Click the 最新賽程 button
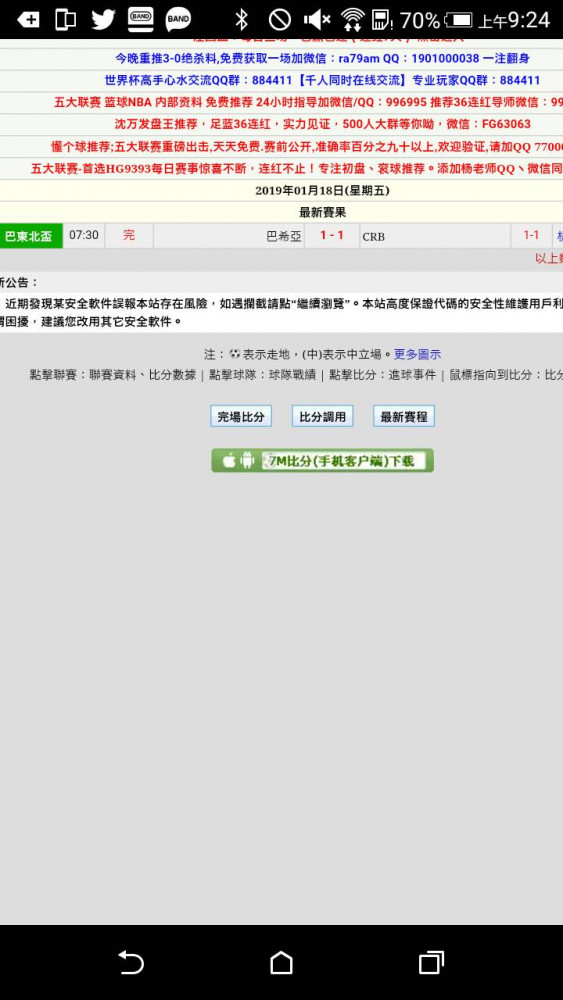The width and height of the screenshot is (563, 1000). (x=404, y=416)
